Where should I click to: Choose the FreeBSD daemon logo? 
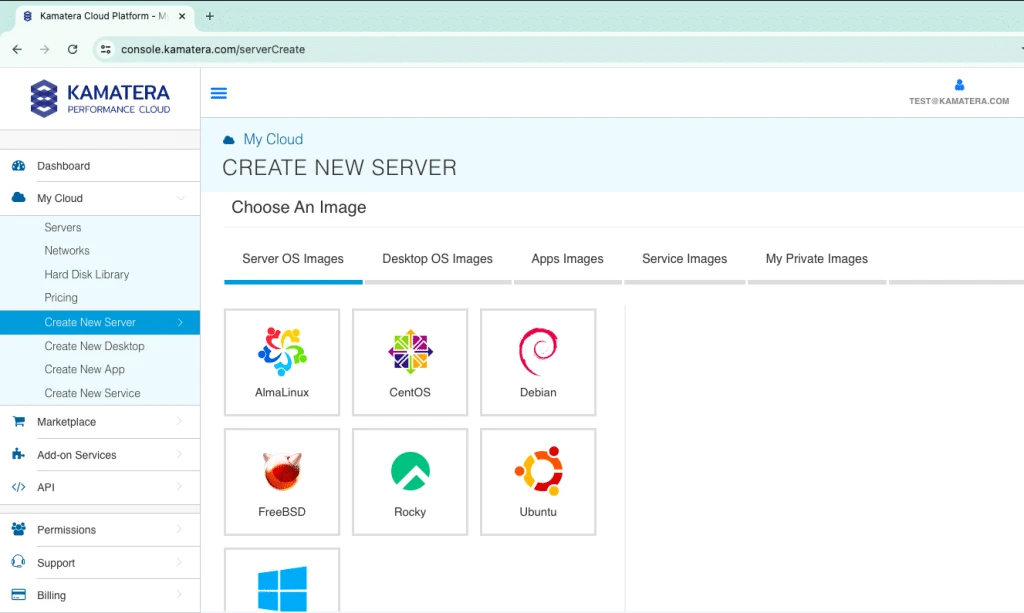tap(282, 471)
